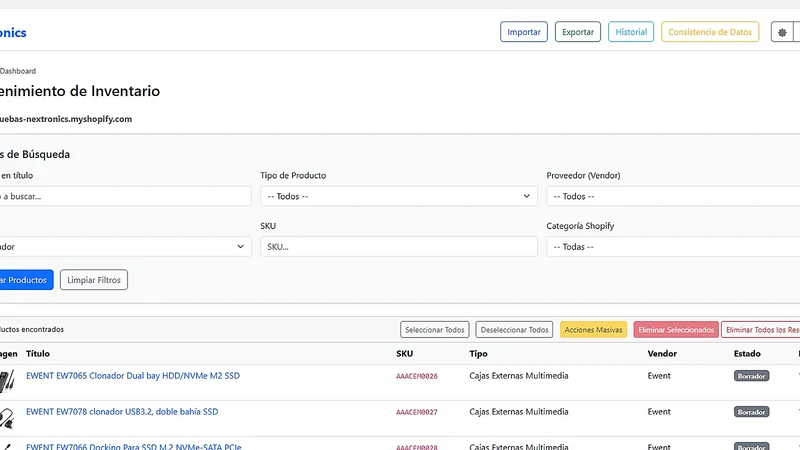
Task: Click the Importar button
Action: click(523, 32)
